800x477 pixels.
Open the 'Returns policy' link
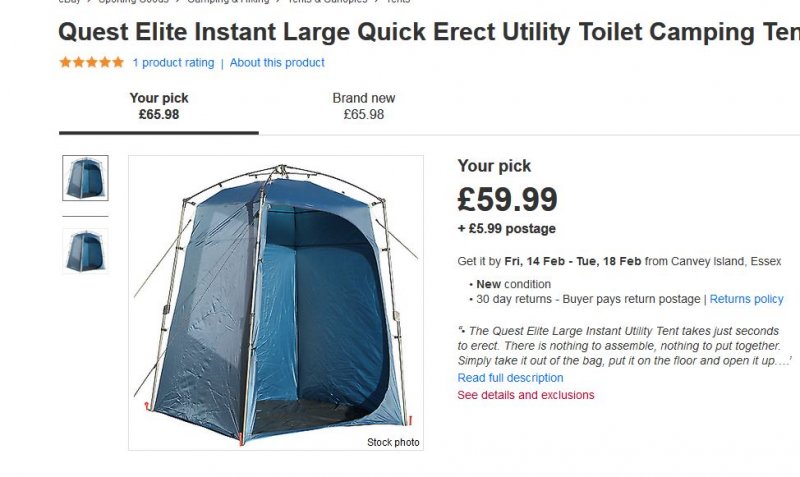(746, 299)
